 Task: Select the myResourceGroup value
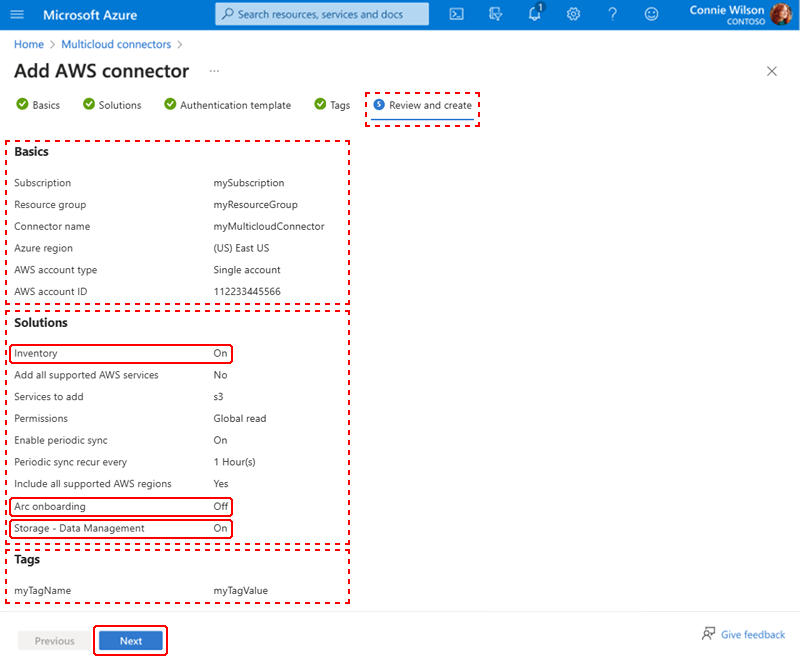coord(255,205)
